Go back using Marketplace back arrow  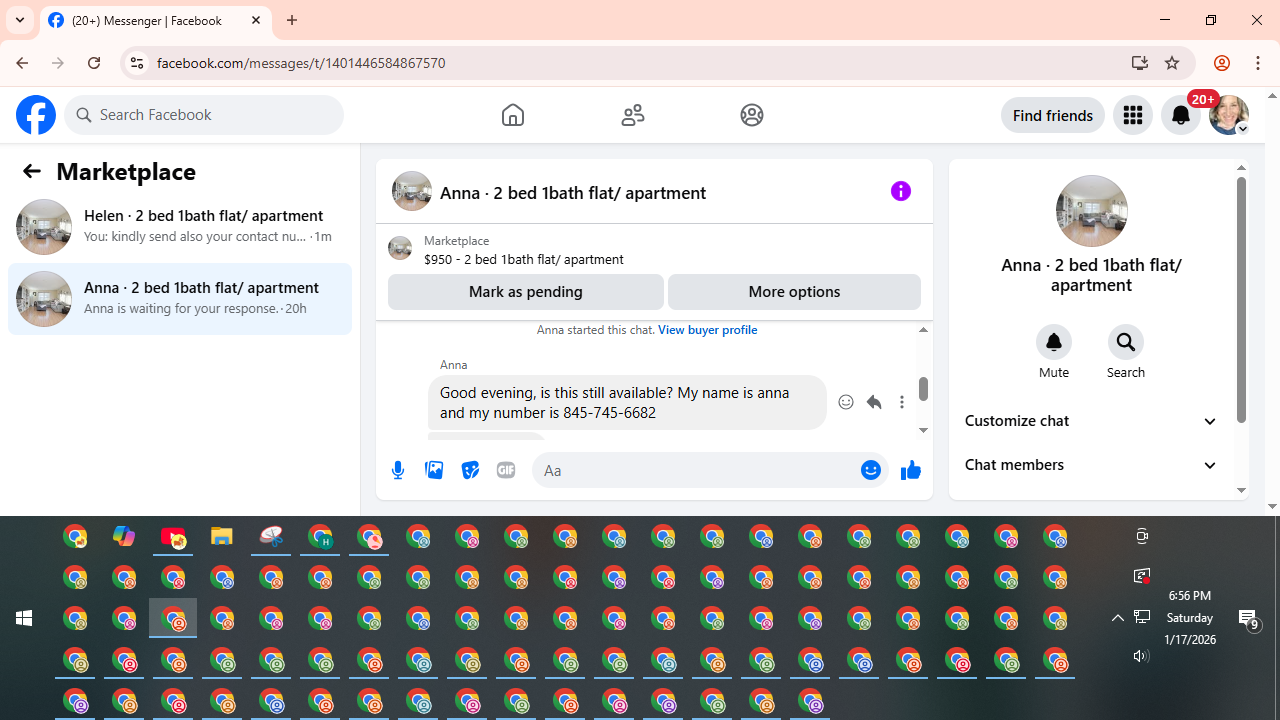pyautogui.click(x=32, y=171)
